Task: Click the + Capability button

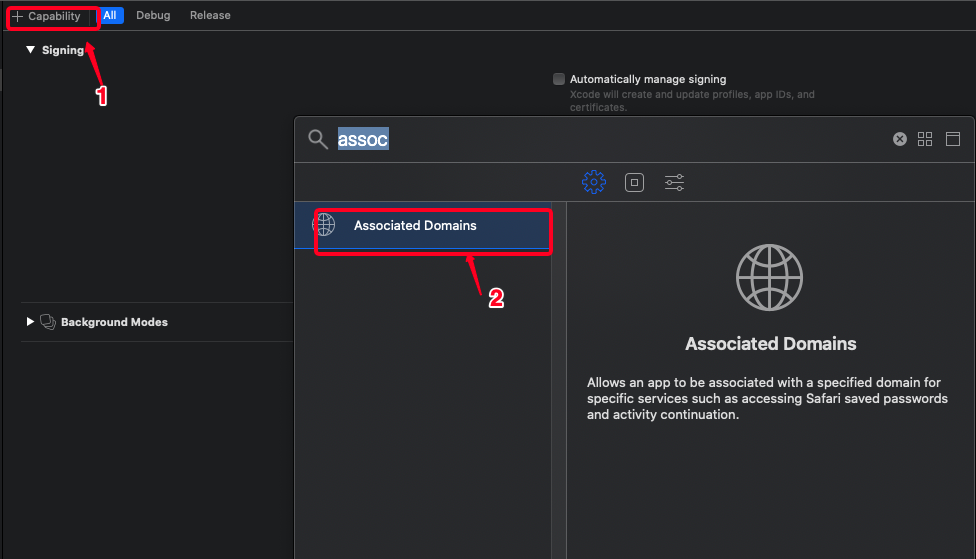Action: [x=47, y=16]
